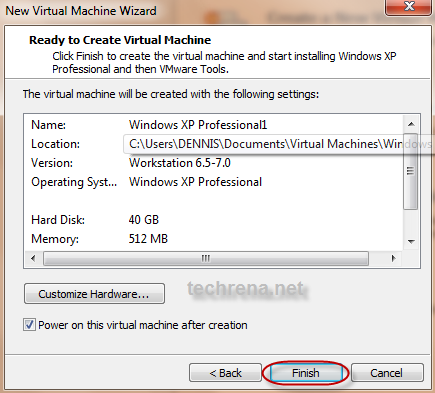Click the 'Version:' label
The width and height of the screenshot is (435, 393).
tap(52, 163)
